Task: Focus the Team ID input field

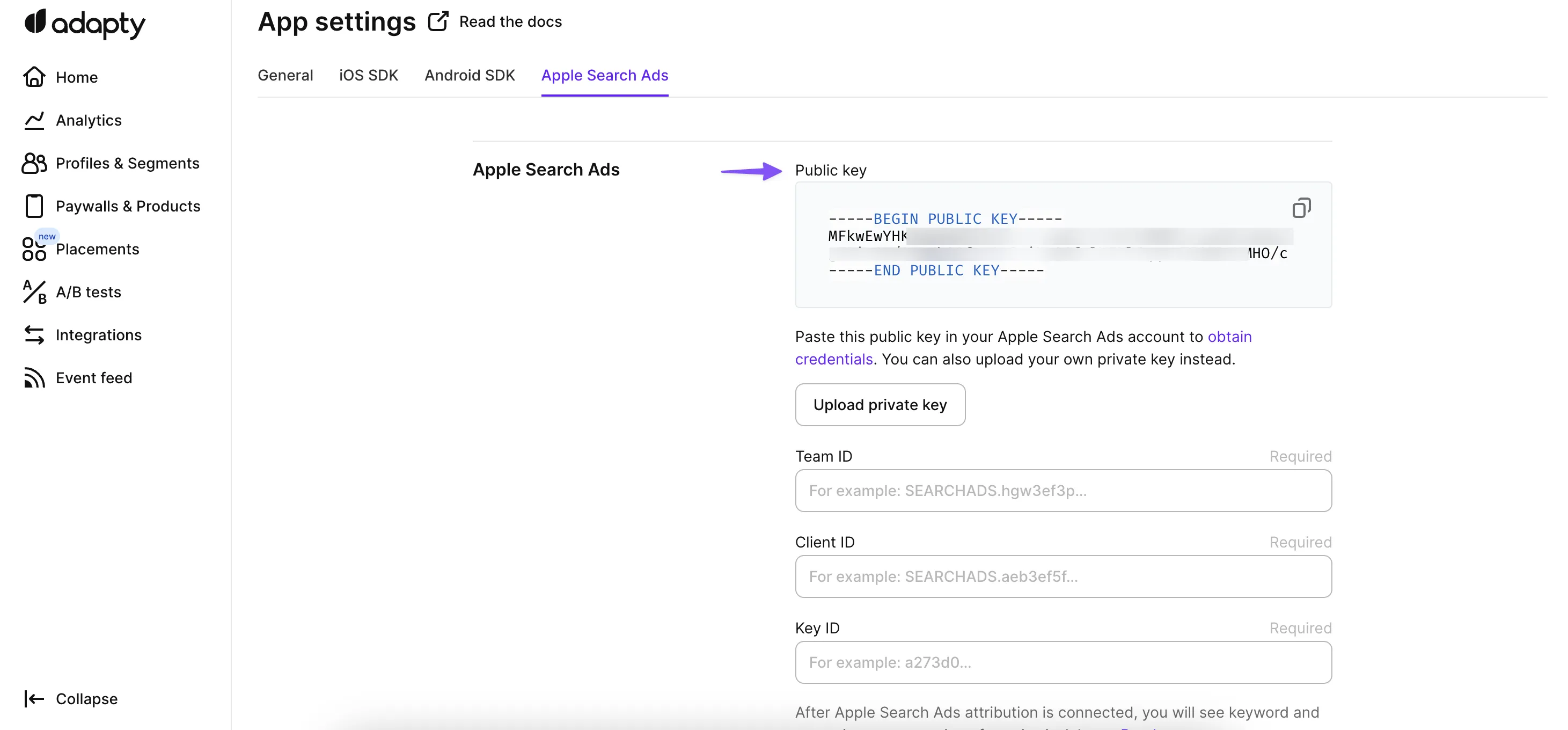Action: click(1063, 491)
